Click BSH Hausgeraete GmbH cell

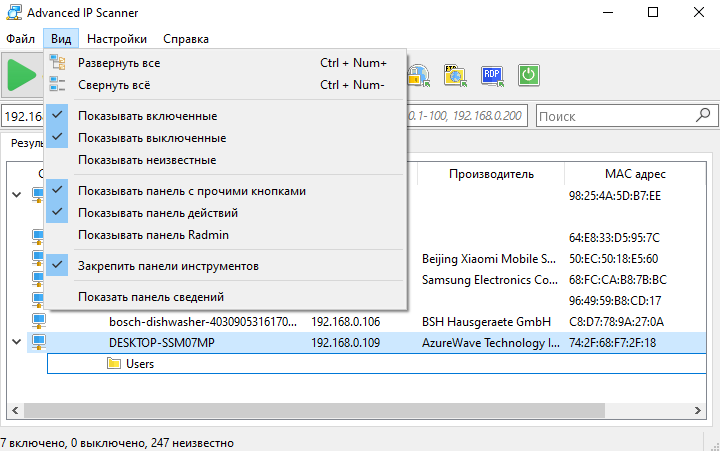(x=486, y=321)
